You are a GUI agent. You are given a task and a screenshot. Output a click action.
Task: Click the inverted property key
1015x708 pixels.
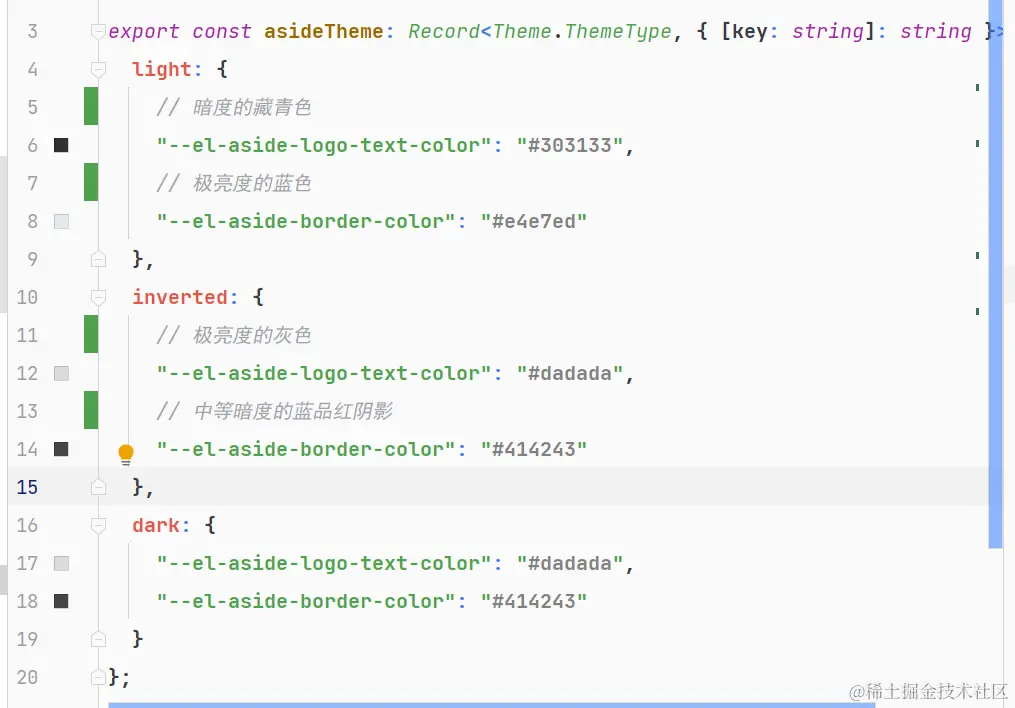[x=180, y=297]
